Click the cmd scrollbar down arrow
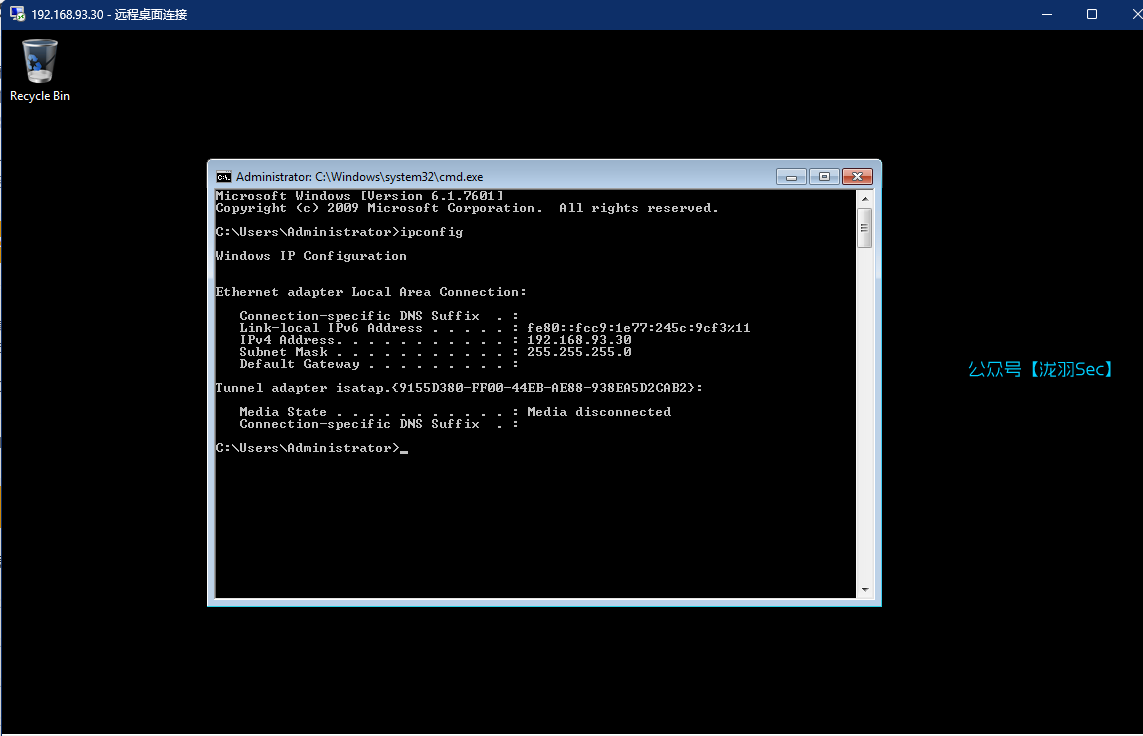 (x=864, y=590)
